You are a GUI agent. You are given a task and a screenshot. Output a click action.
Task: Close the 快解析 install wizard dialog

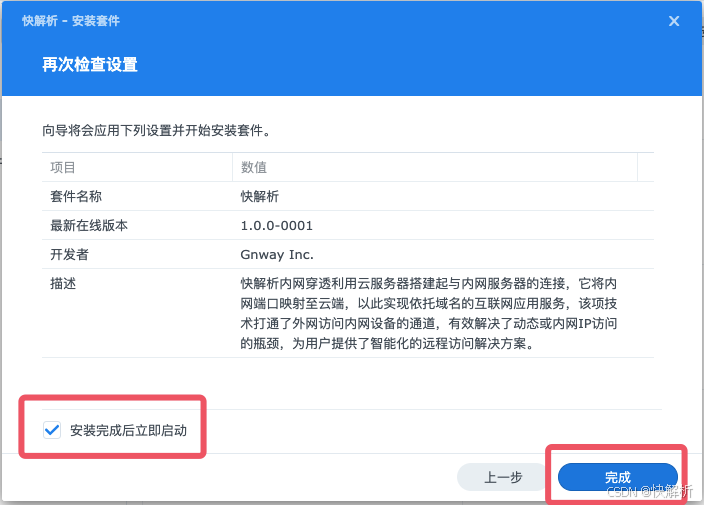pos(673,21)
